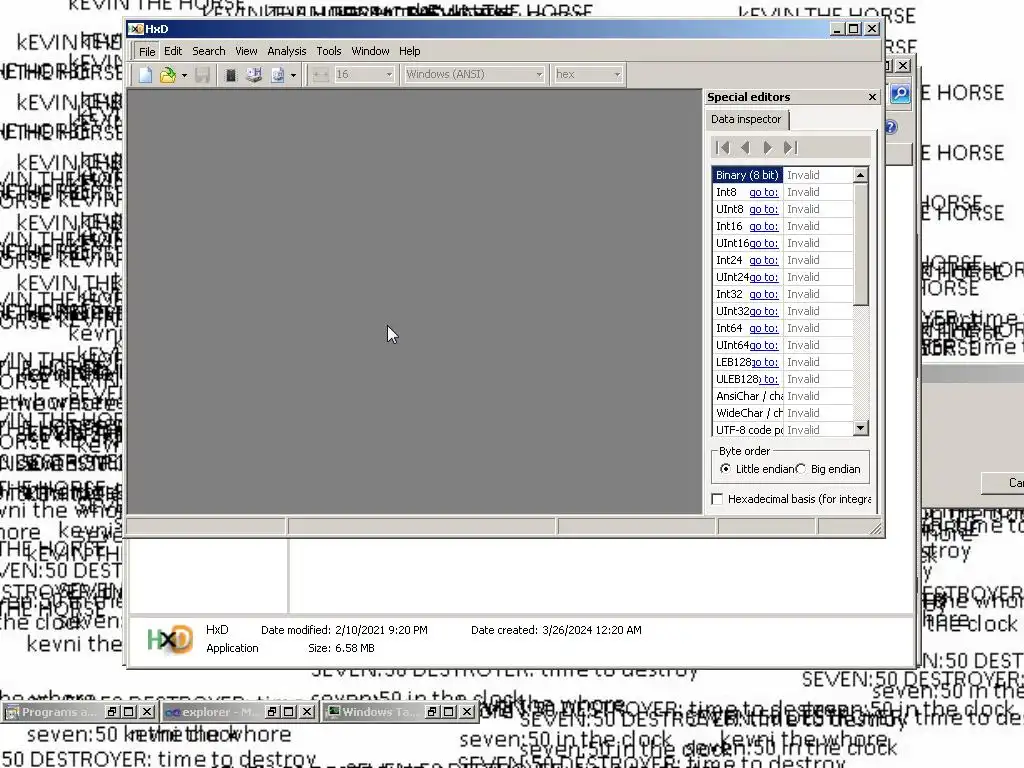Open main memory via the RAM chip icon

(x=231, y=75)
